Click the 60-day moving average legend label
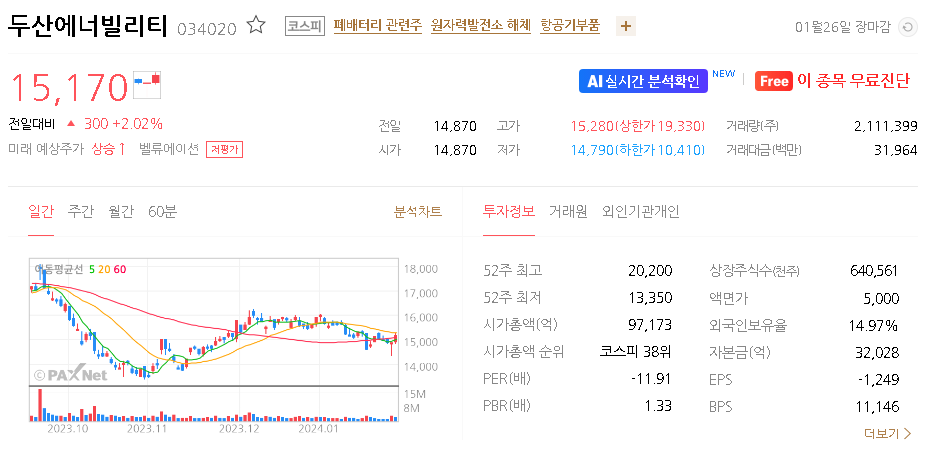Image resolution: width=925 pixels, height=453 pixels. click(x=120, y=270)
